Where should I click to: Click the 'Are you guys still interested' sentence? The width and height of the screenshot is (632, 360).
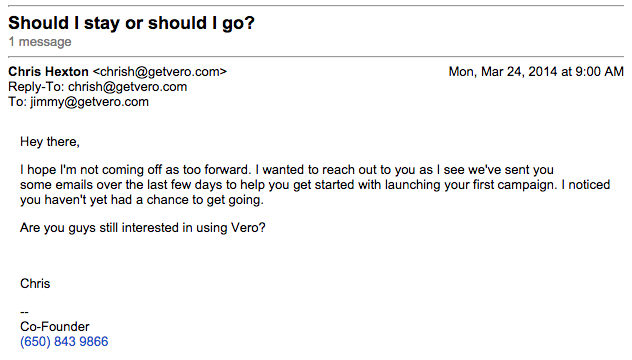(x=143, y=228)
